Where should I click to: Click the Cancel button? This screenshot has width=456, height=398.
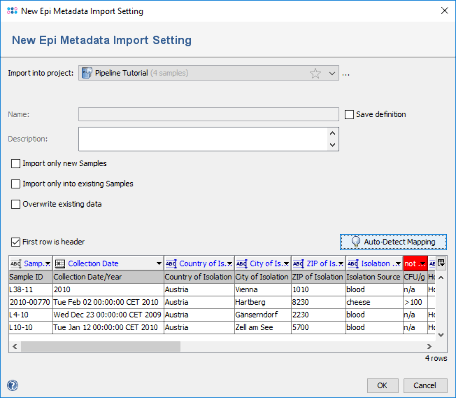pyautogui.click(x=425, y=385)
